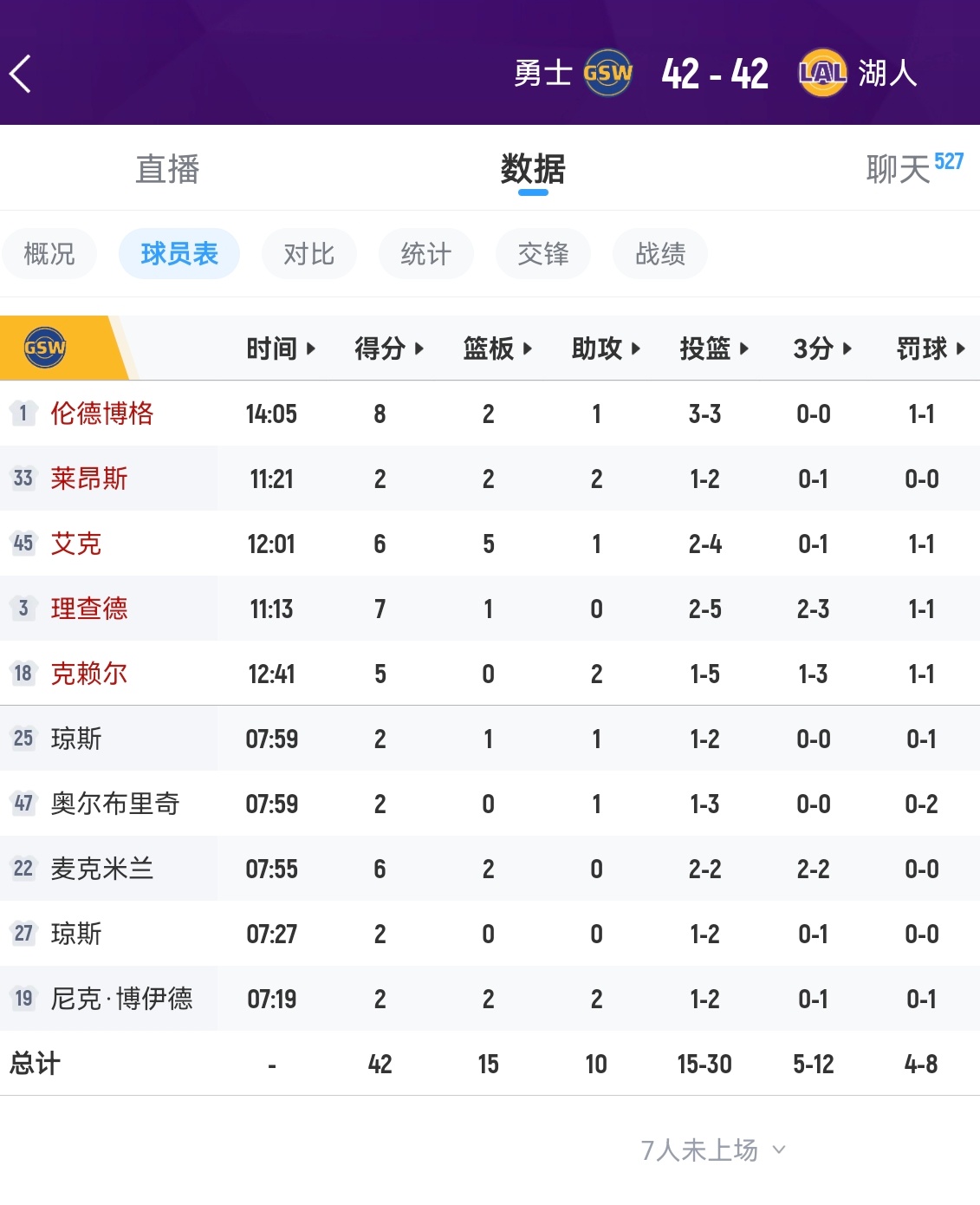Tap jersey number 47 badge

23,804
